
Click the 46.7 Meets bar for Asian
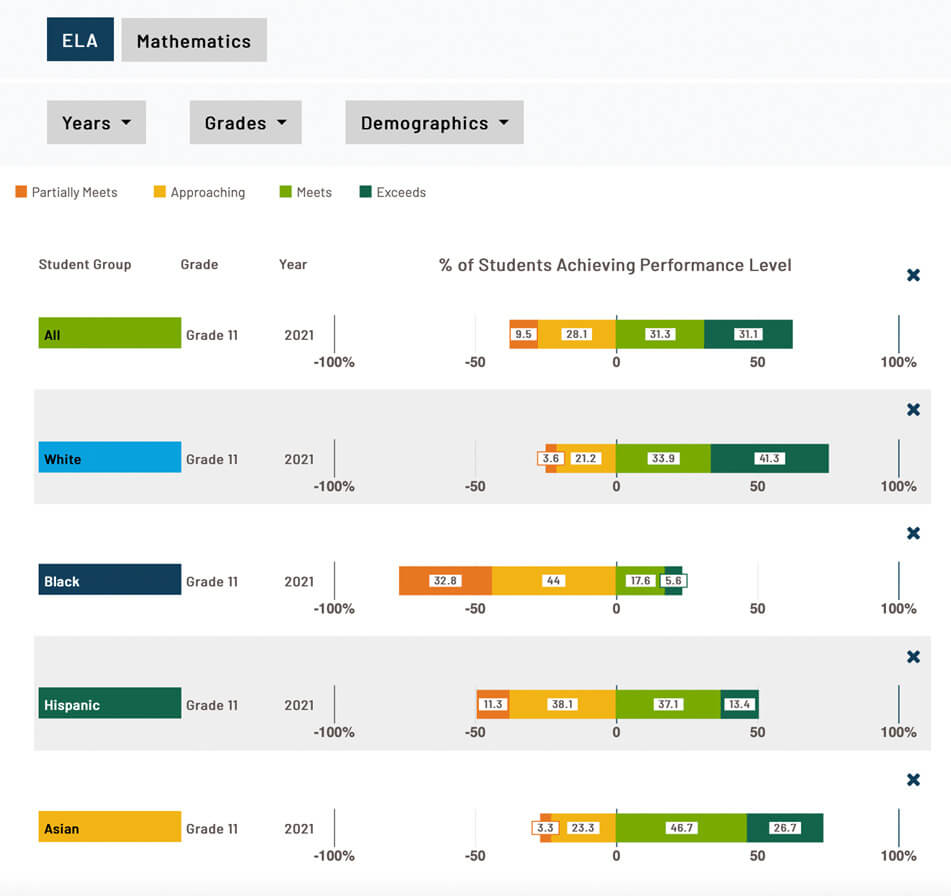681,828
